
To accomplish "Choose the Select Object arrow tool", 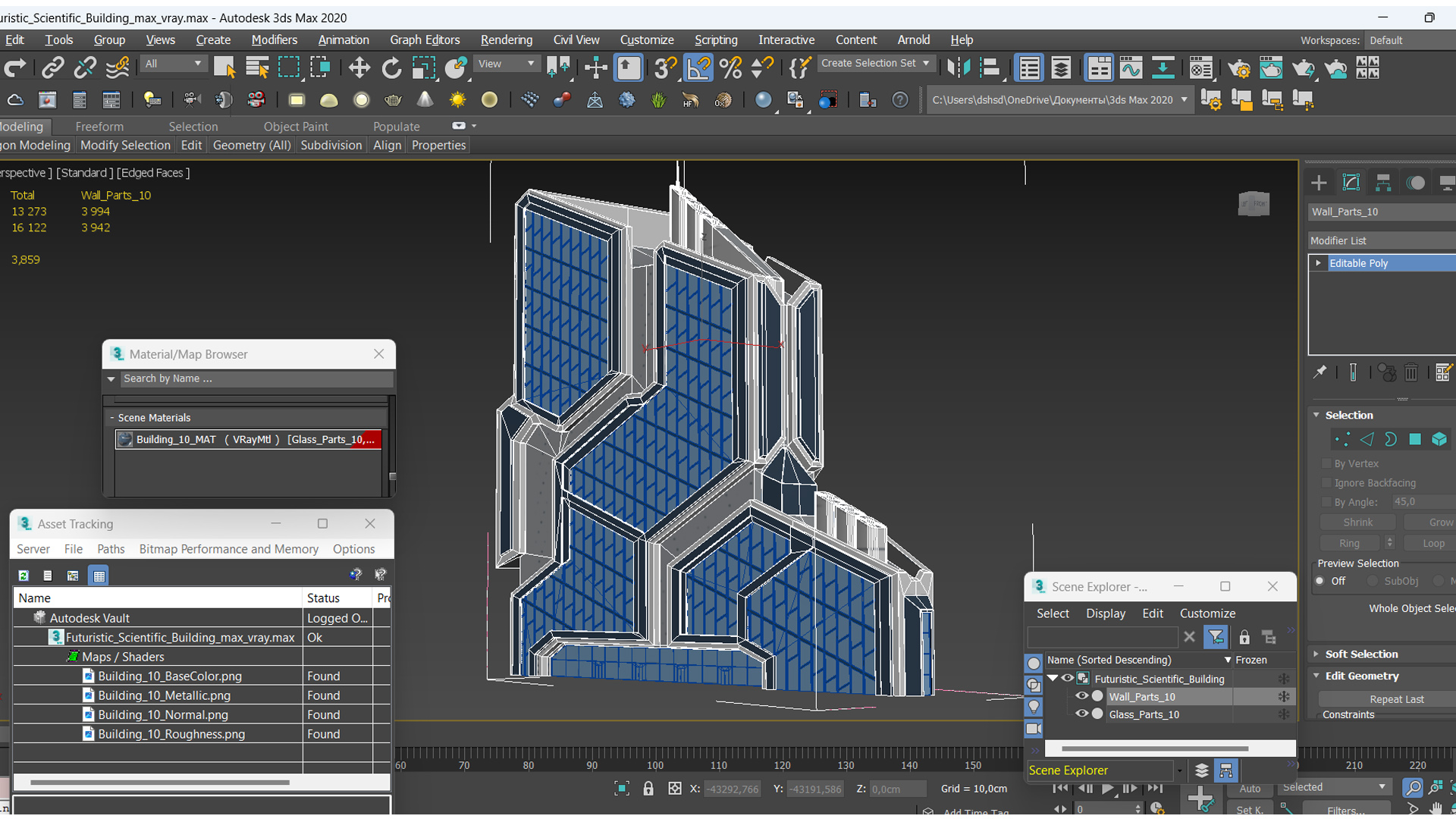I will click(x=224, y=68).
